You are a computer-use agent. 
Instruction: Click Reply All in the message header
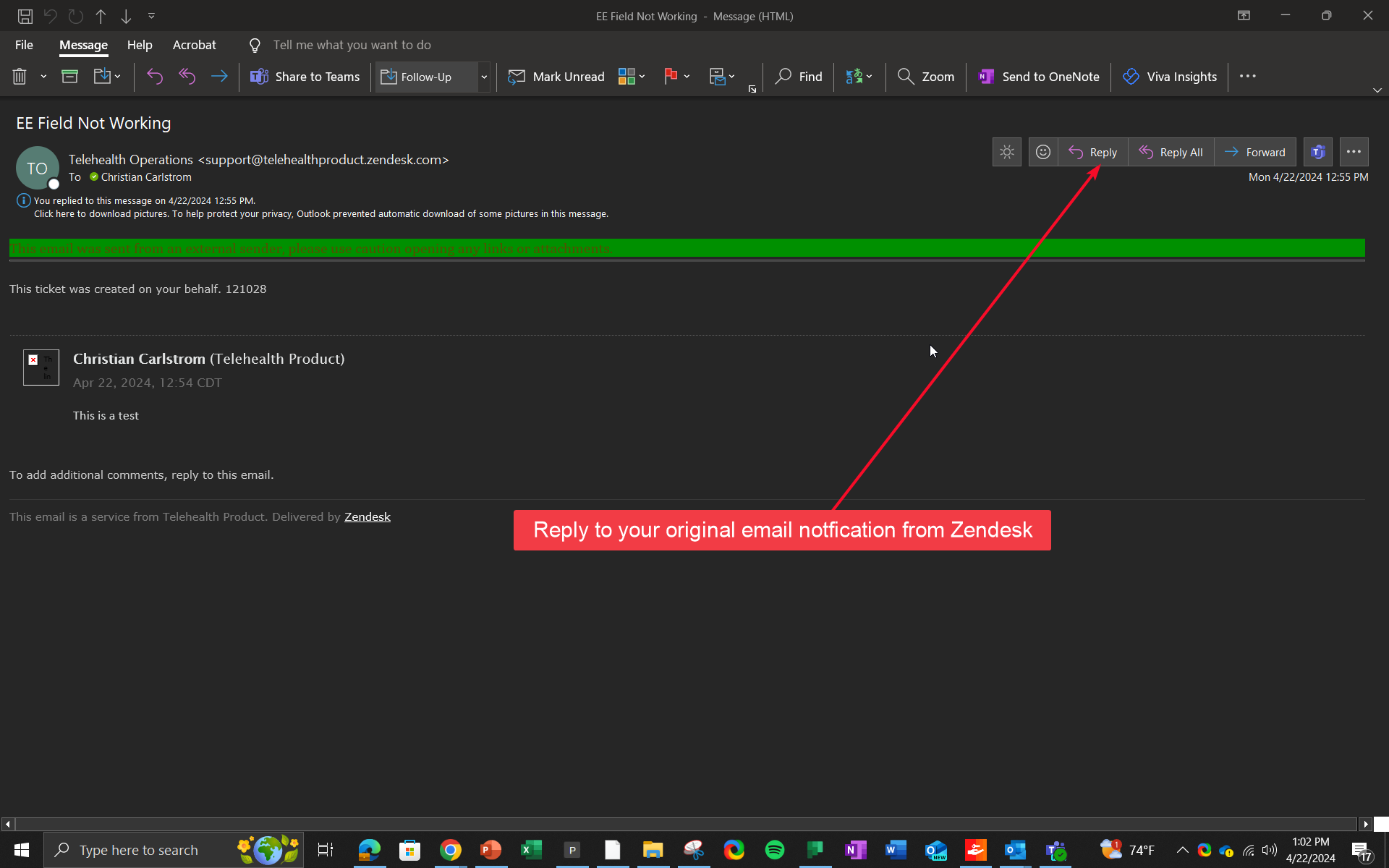tap(1171, 152)
